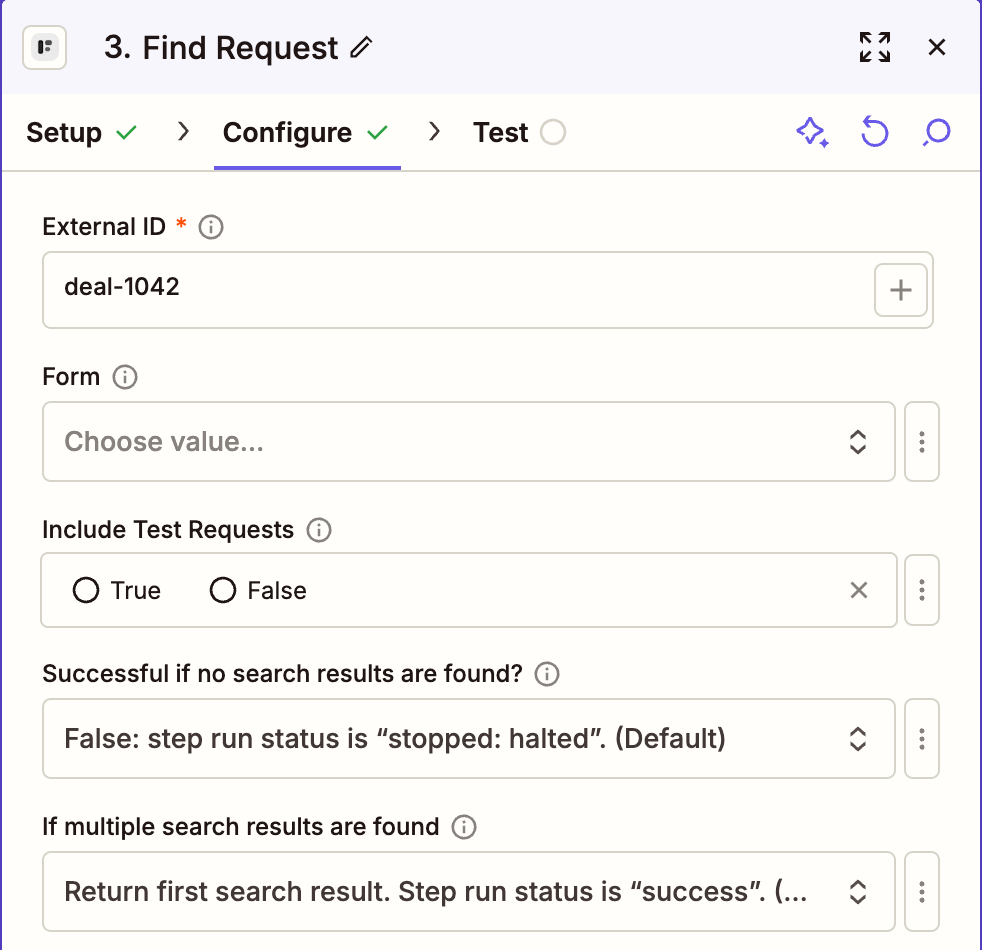This screenshot has height=950, width=982.
Task: Show info for multiple search results
Action: point(464,827)
